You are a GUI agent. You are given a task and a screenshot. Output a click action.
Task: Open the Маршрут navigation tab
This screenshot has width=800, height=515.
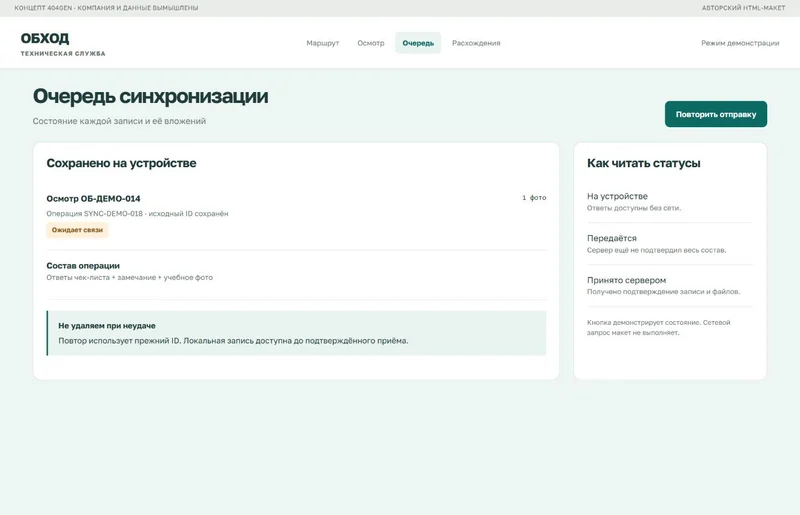(322, 43)
